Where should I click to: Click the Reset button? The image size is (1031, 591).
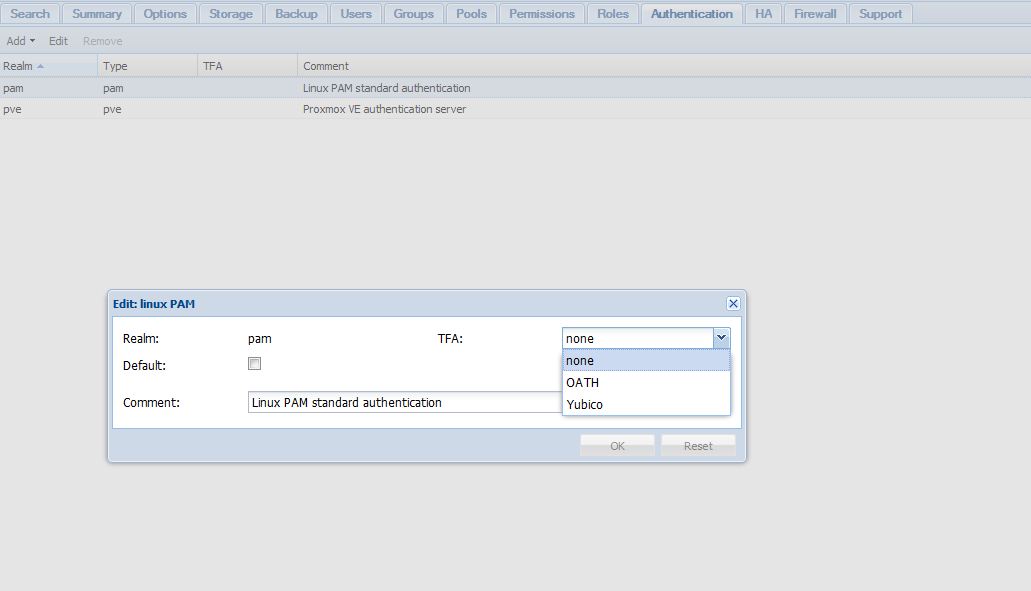tap(698, 446)
